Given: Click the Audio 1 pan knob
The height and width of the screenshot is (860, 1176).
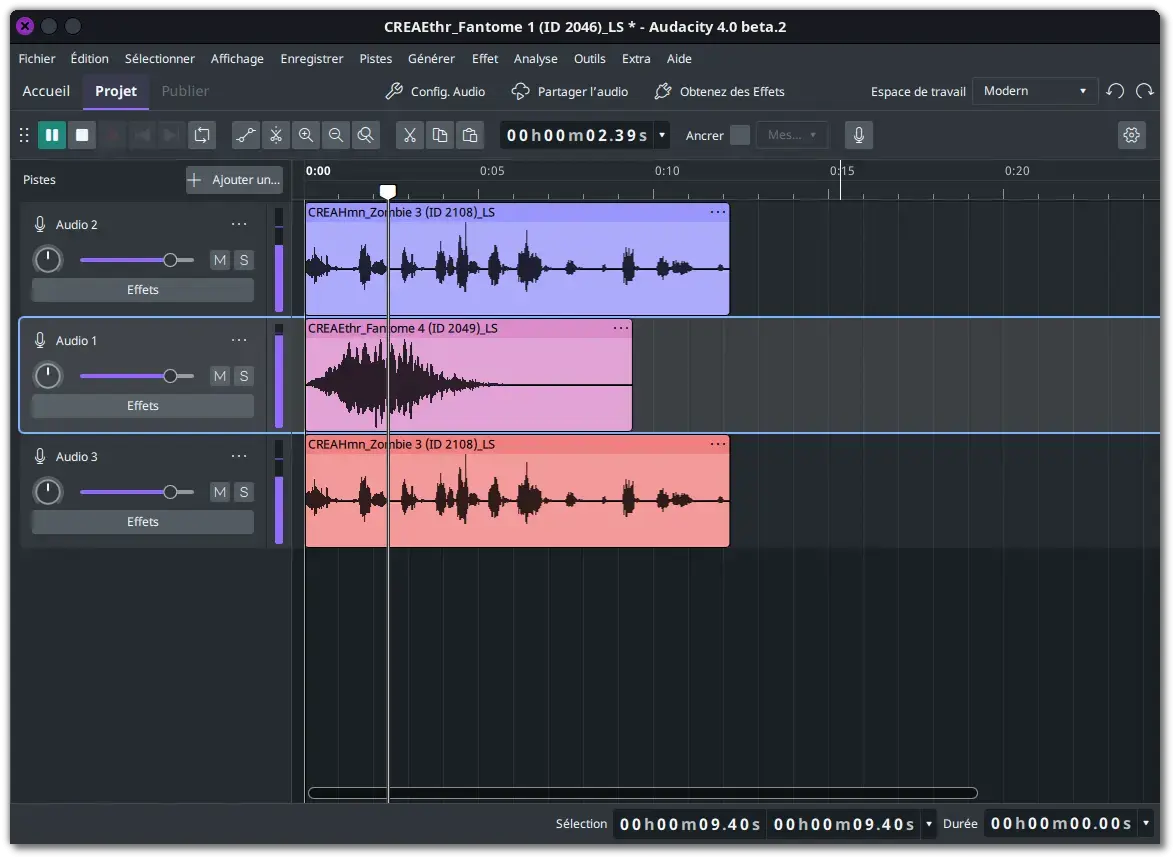Looking at the screenshot, I should point(48,377).
